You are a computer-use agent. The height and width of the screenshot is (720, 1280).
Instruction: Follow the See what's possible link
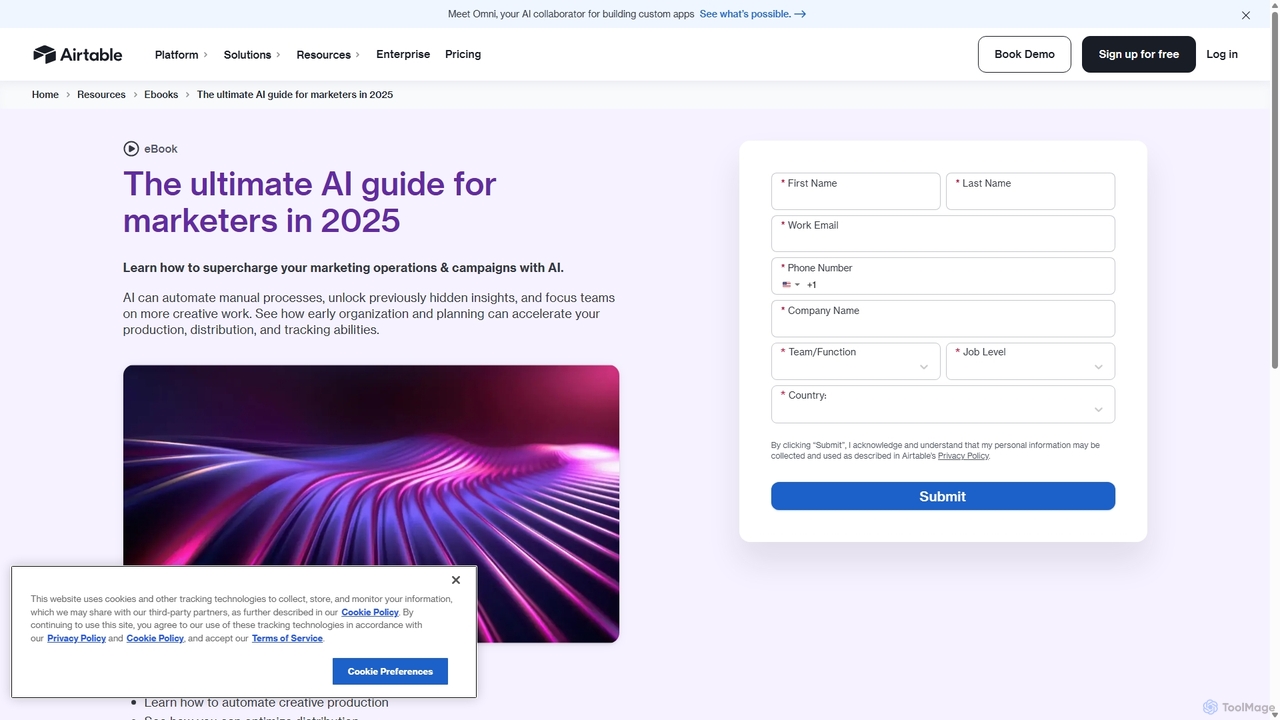coord(752,14)
